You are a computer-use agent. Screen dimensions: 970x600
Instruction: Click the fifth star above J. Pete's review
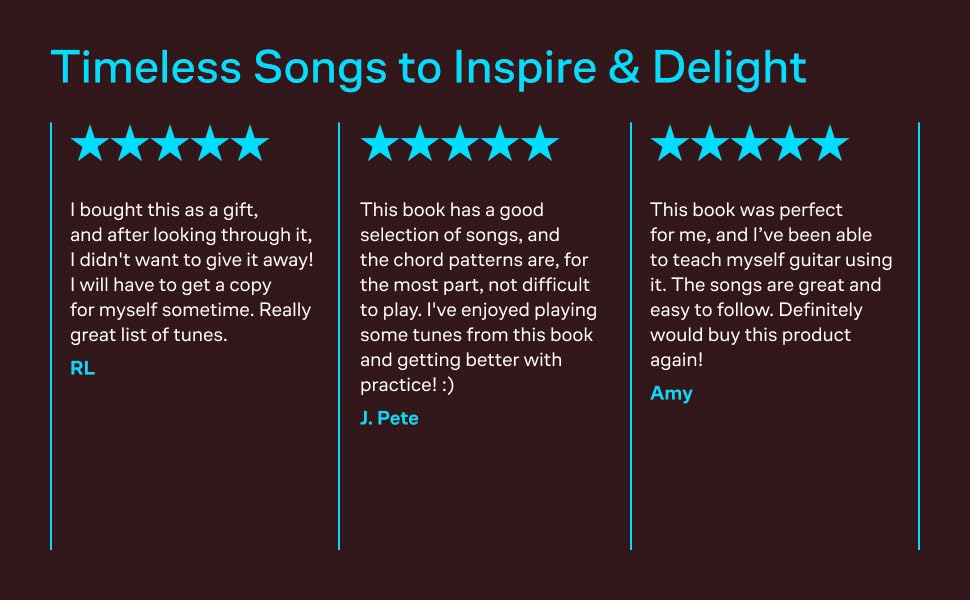point(540,144)
